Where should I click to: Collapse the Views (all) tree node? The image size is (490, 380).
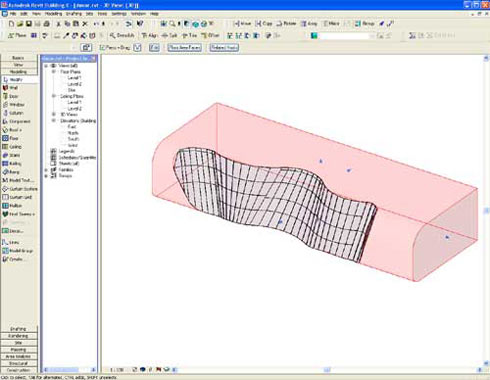pyautogui.click(x=46, y=66)
